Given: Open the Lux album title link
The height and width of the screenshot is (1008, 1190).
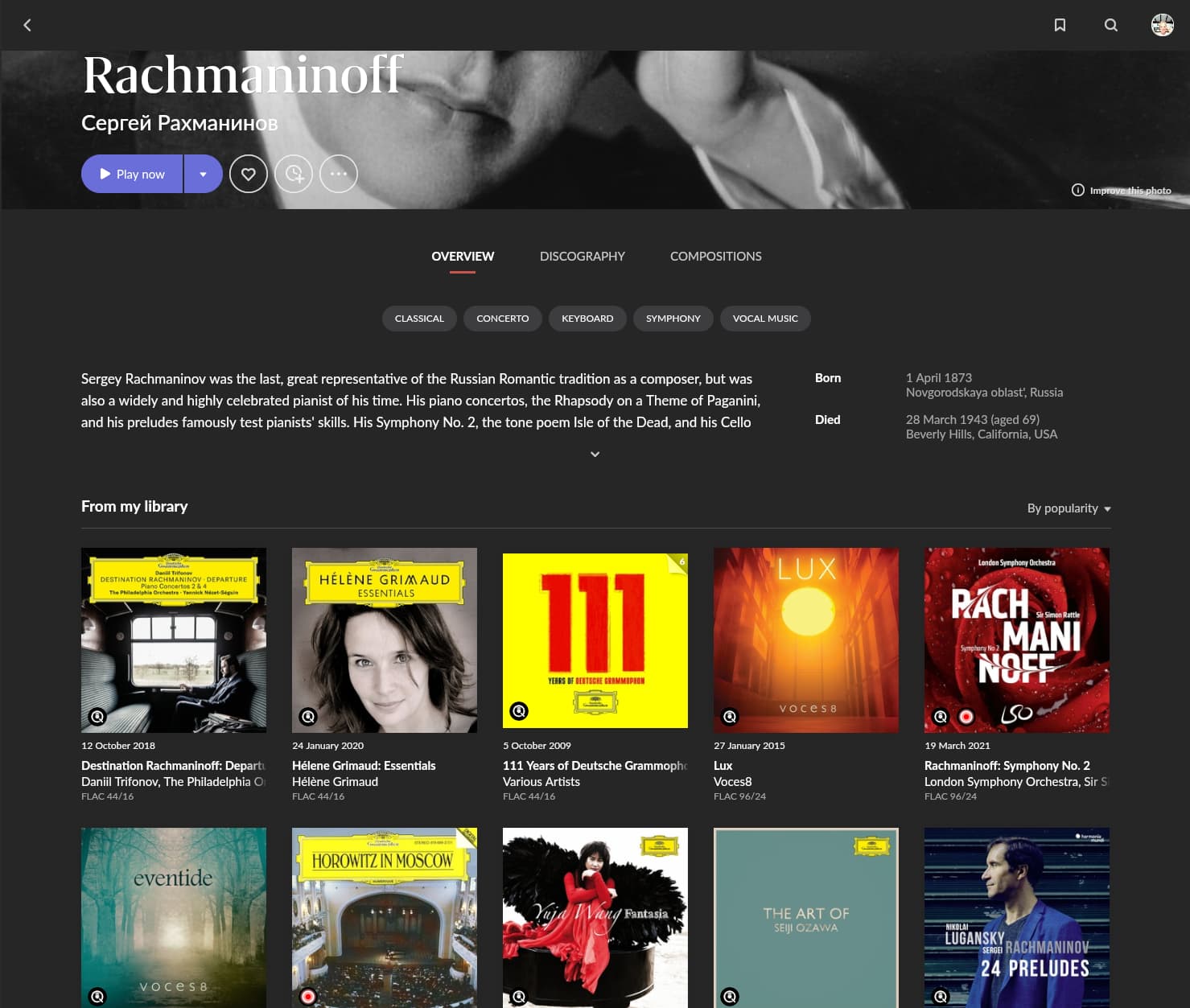Looking at the screenshot, I should point(723,766).
